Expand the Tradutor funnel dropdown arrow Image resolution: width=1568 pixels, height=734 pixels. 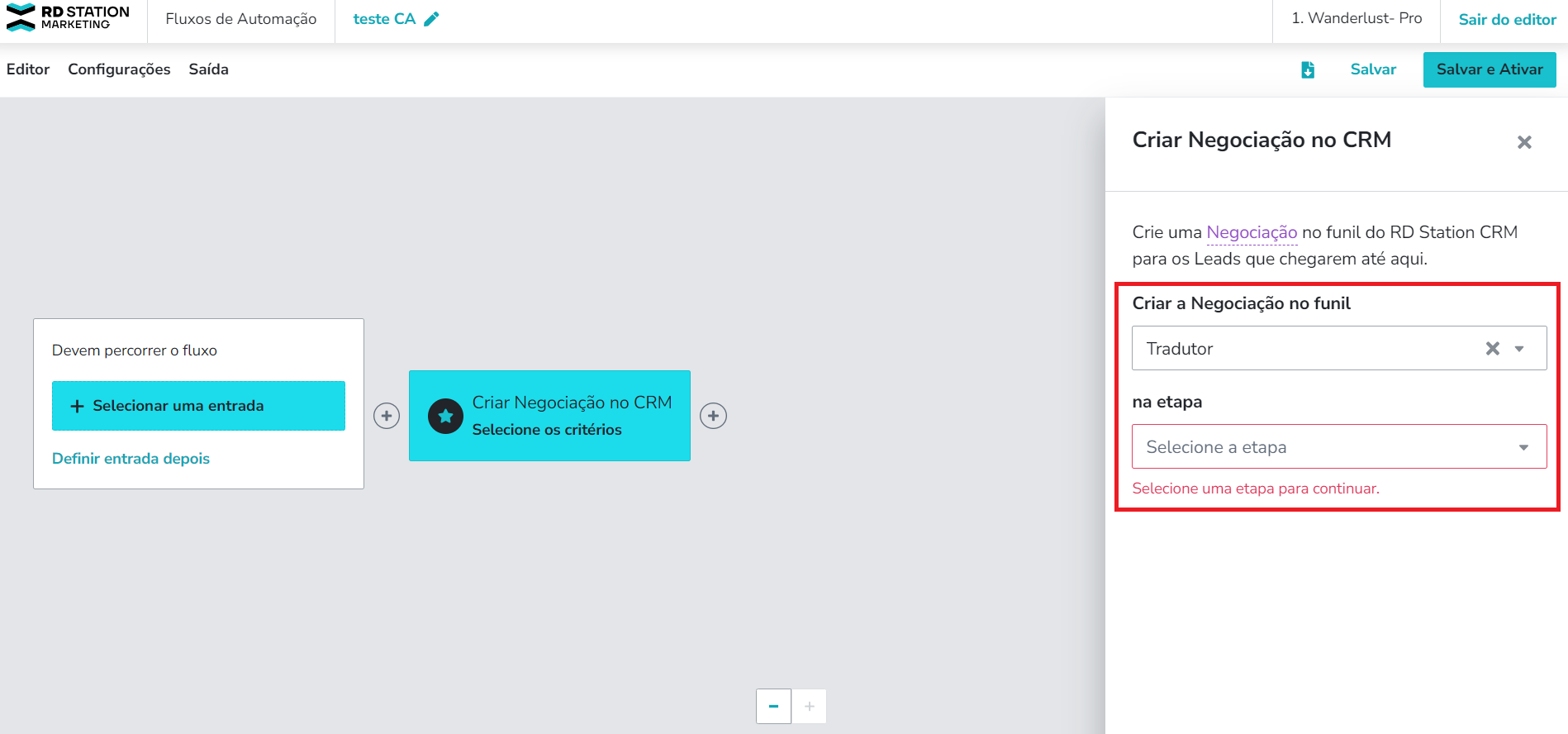pos(1519,349)
